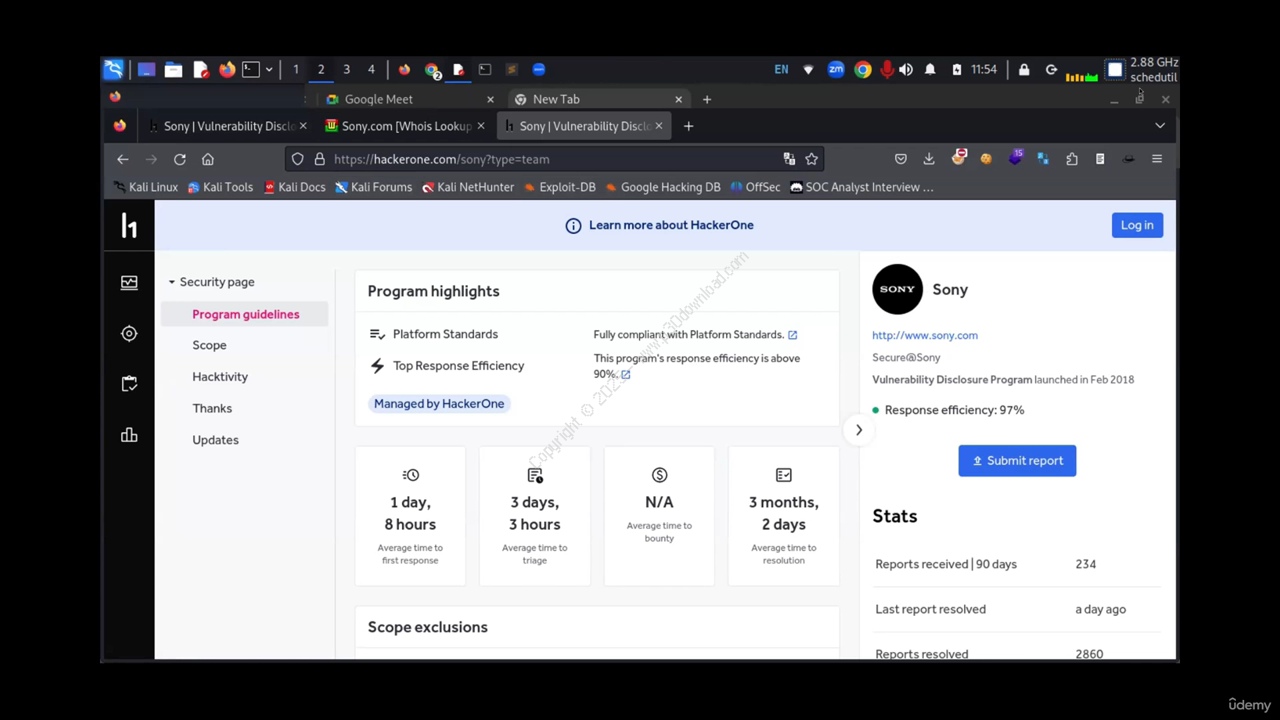The image size is (1280, 720).
Task: Open the dashboard chart icon in left sidebar
Action: pyautogui.click(x=129, y=283)
